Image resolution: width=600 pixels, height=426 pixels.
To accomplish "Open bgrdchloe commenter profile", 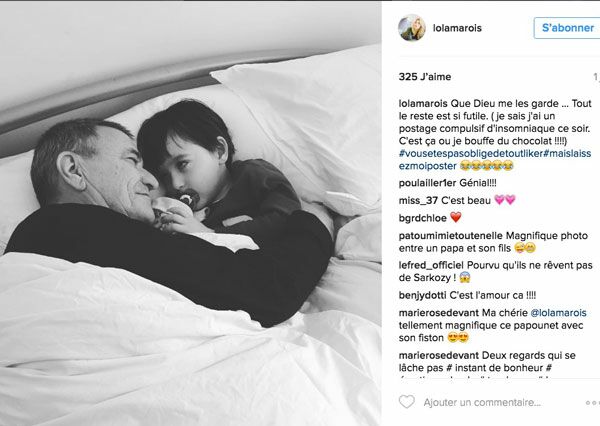I will point(422,218).
